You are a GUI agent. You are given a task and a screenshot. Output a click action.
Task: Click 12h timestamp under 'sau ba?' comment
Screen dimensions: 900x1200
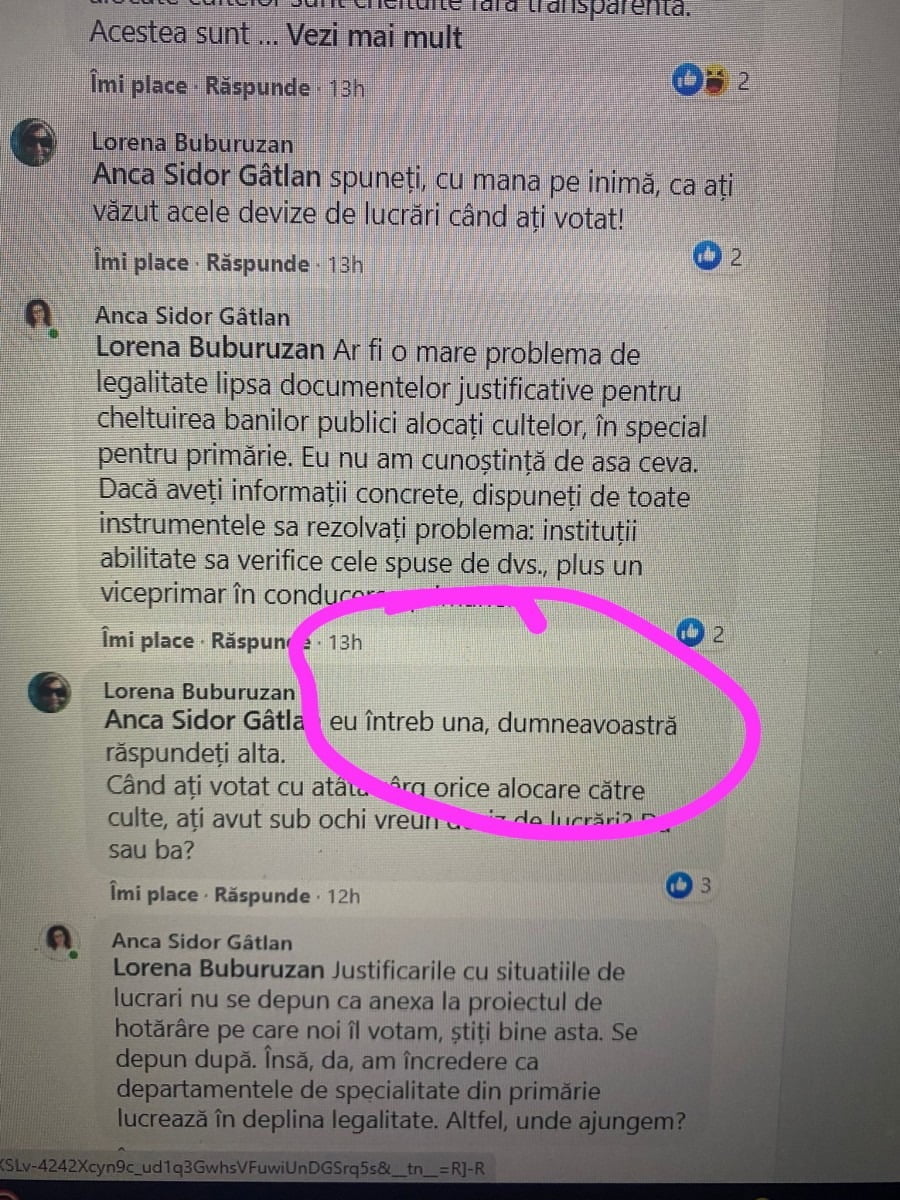343,896
